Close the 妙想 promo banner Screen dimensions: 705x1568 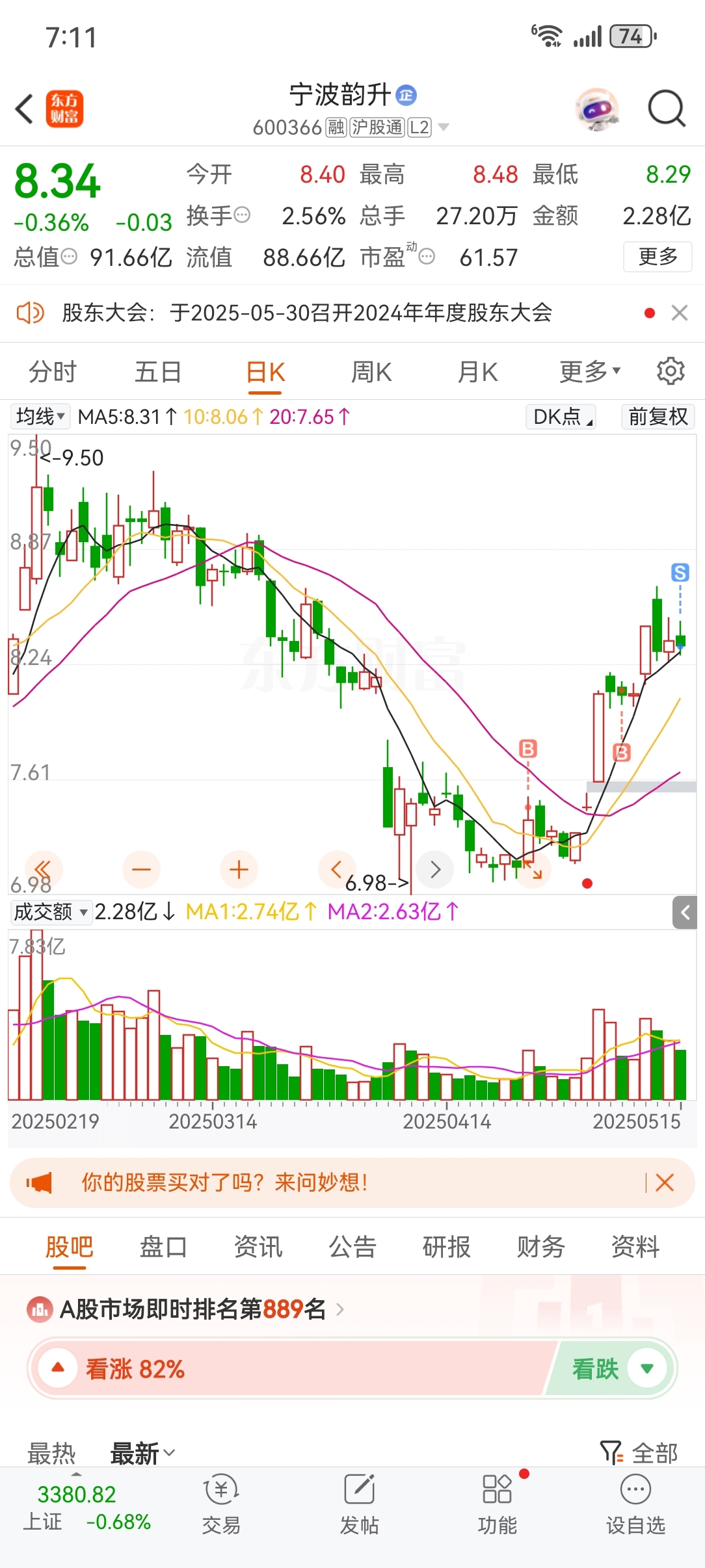pos(665,1183)
